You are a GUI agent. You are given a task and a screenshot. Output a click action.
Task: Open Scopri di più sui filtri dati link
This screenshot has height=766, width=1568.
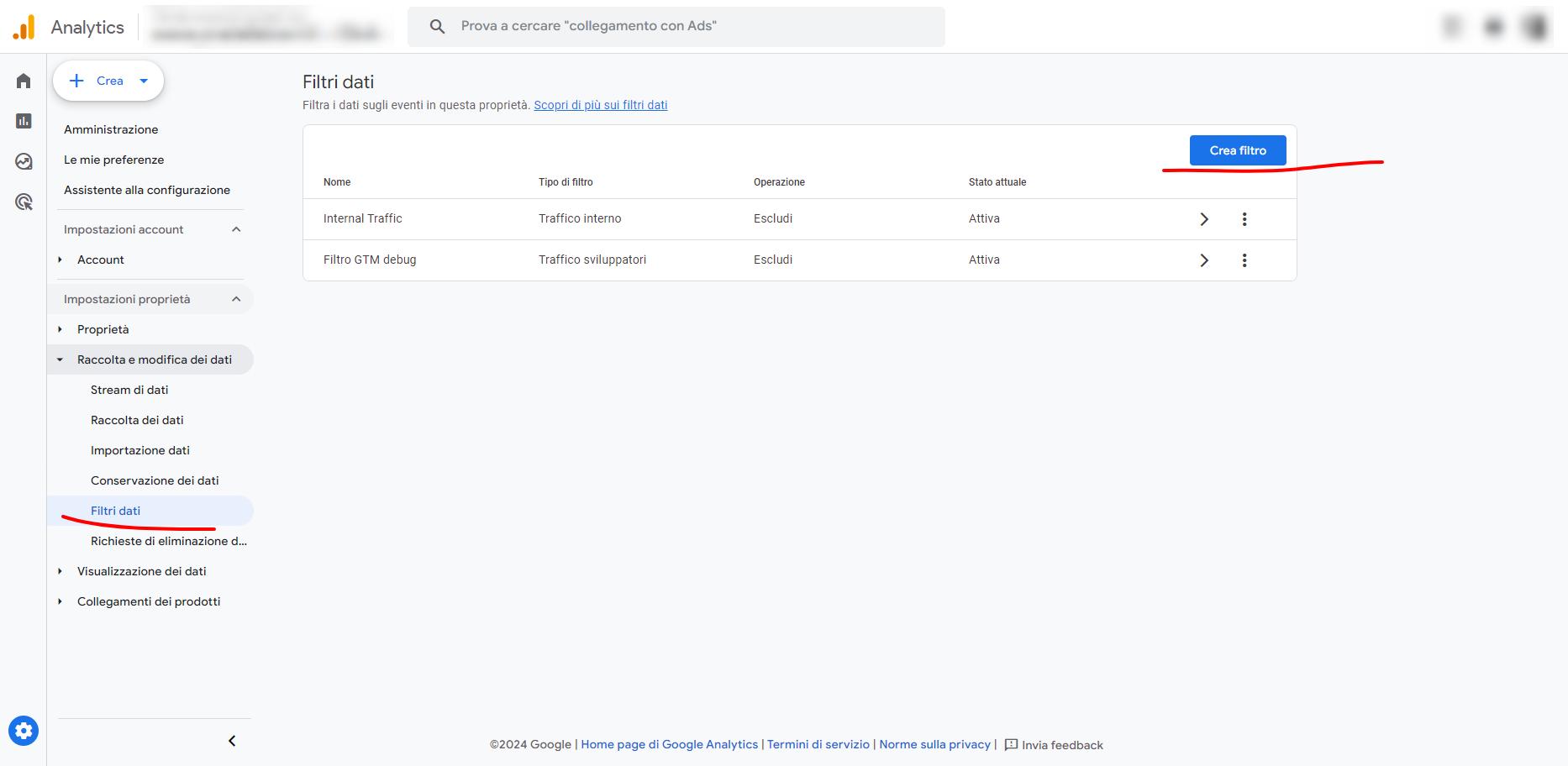tap(600, 105)
